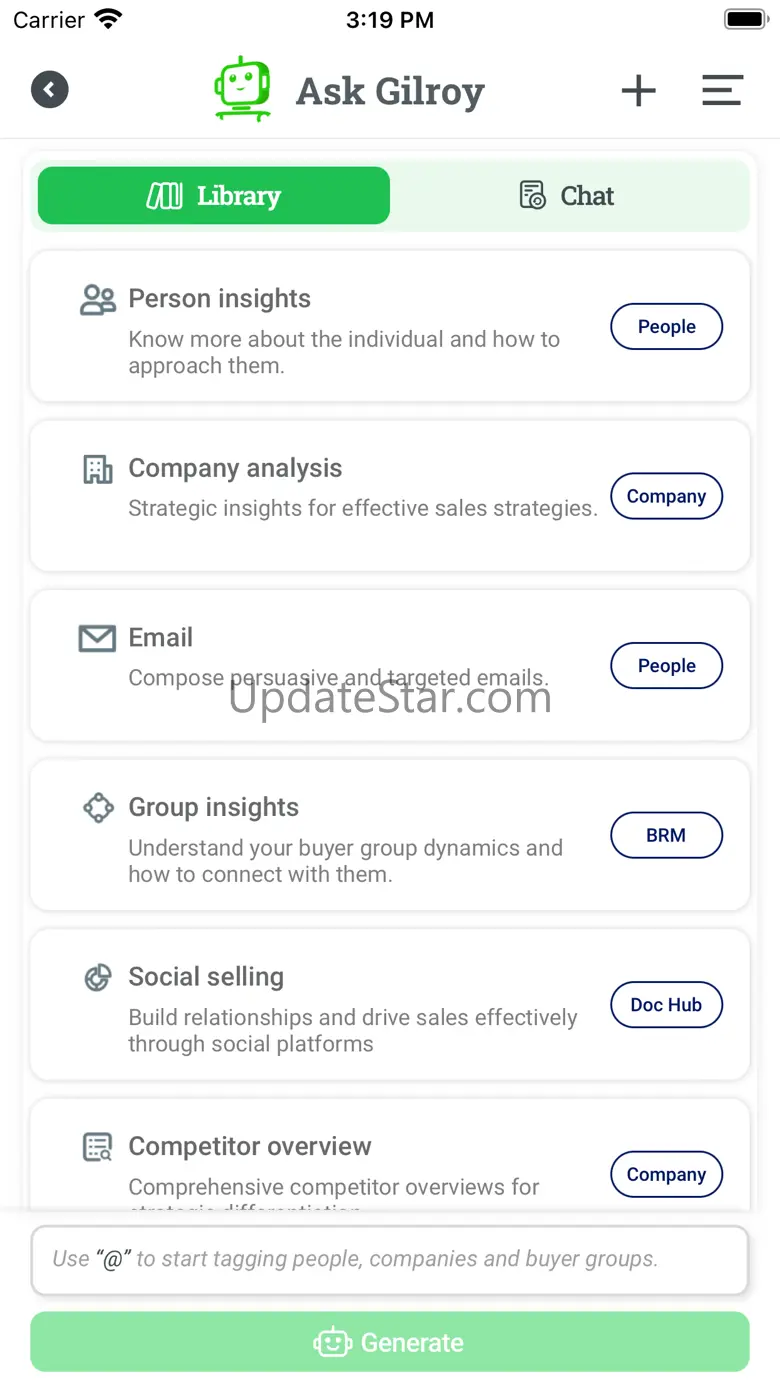Switch to the Library tab
This screenshot has width=780, height=1387.
[x=214, y=196]
